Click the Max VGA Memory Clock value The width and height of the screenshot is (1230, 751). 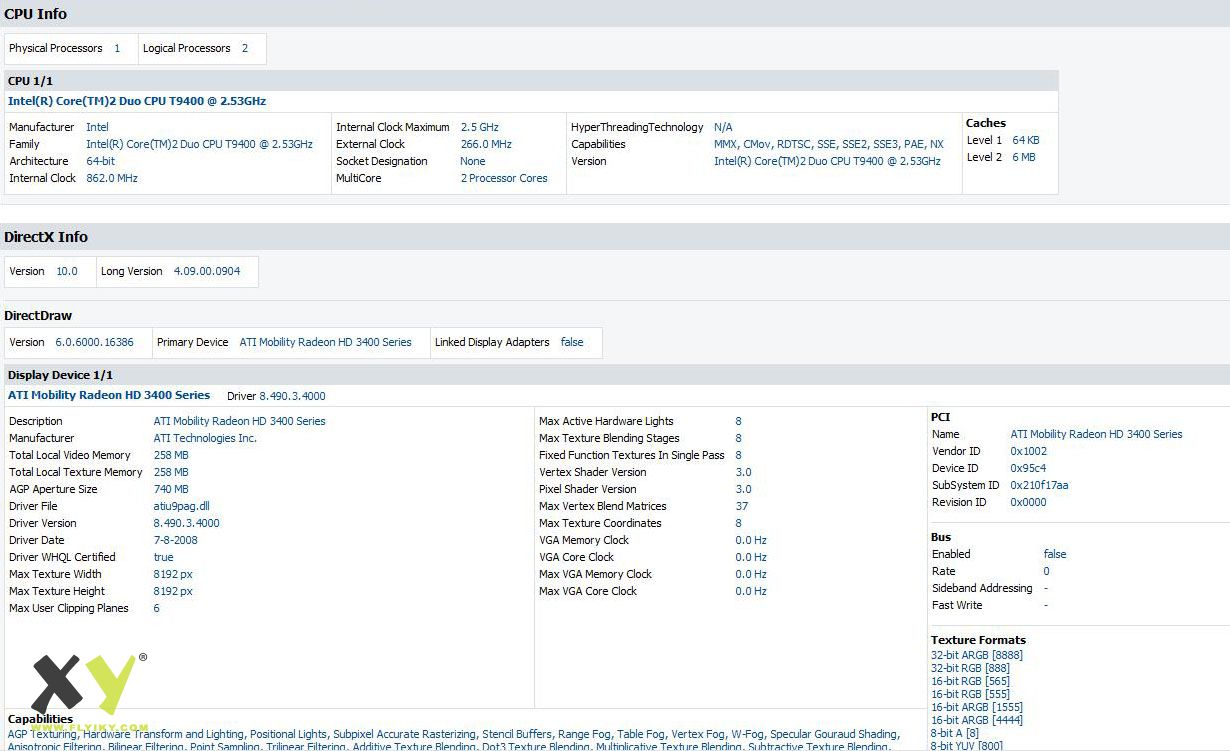[x=751, y=574]
